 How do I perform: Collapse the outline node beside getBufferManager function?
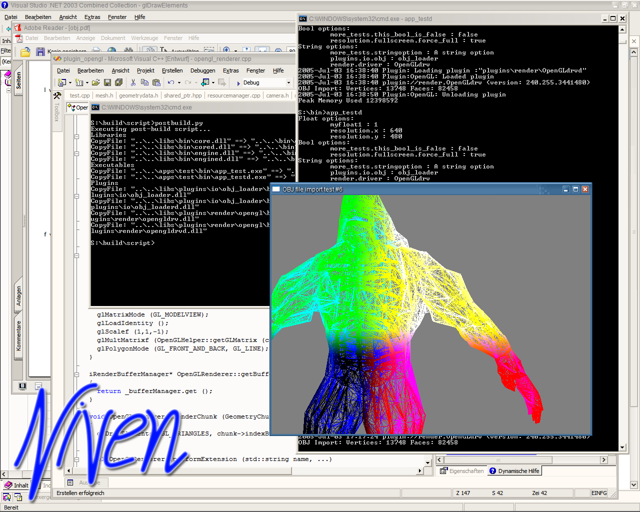(77, 374)
